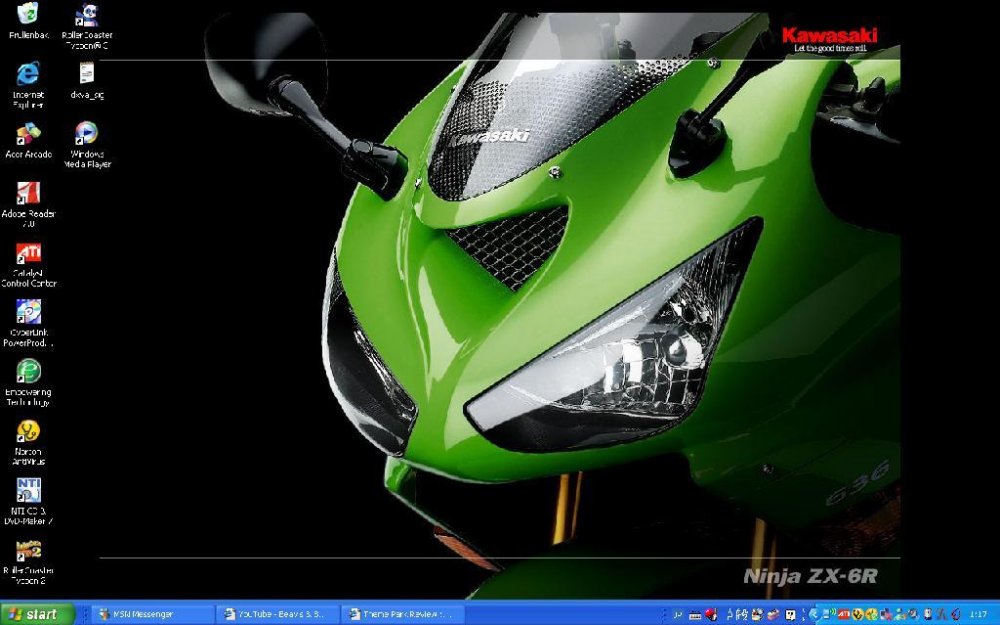This screenshot has width=1000, height=625.
Task: Select the dxva_sig file icon
Action: click(87, 74)
